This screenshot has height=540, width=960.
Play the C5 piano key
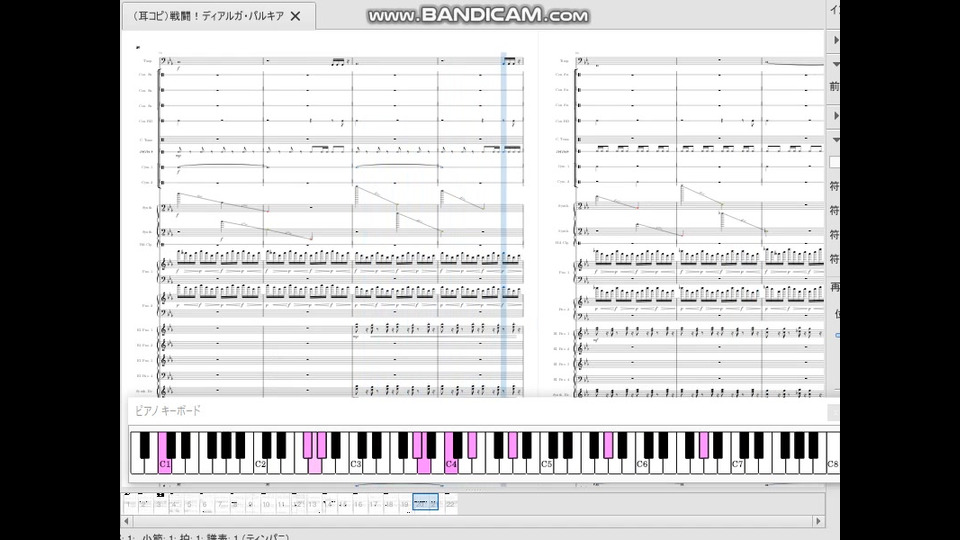coord(546,465)
